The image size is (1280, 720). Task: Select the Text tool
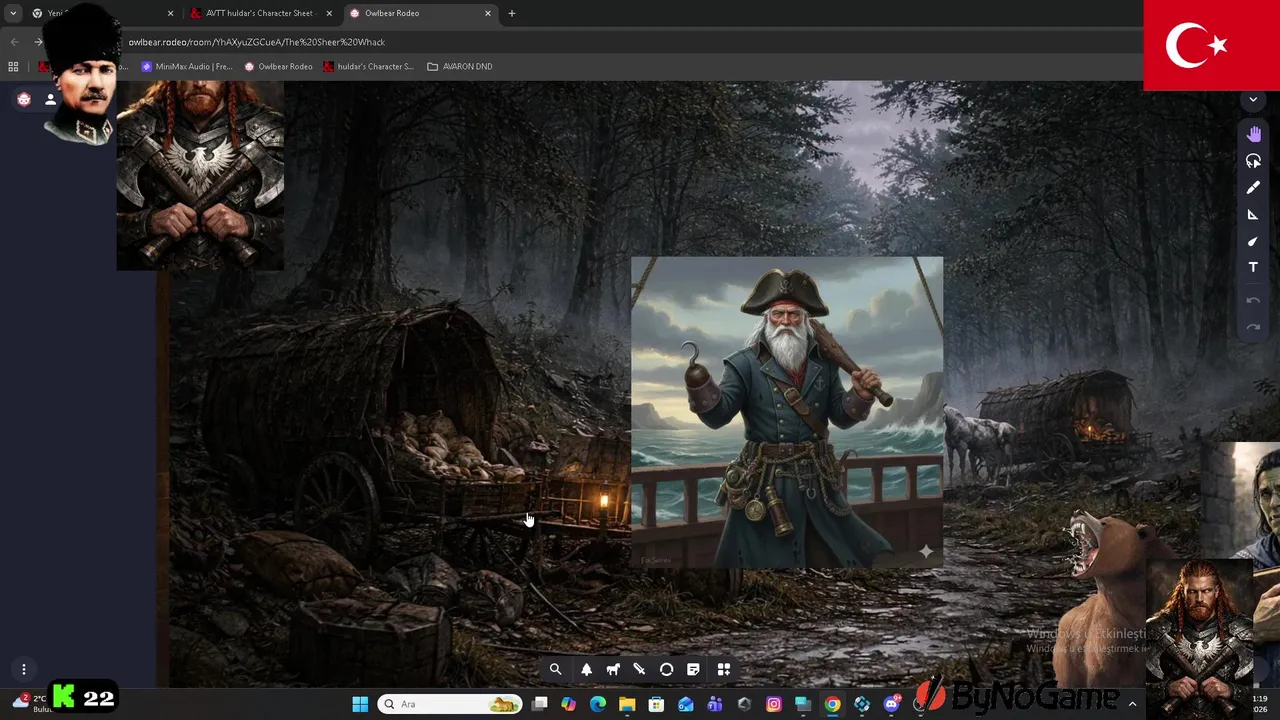1253,267
